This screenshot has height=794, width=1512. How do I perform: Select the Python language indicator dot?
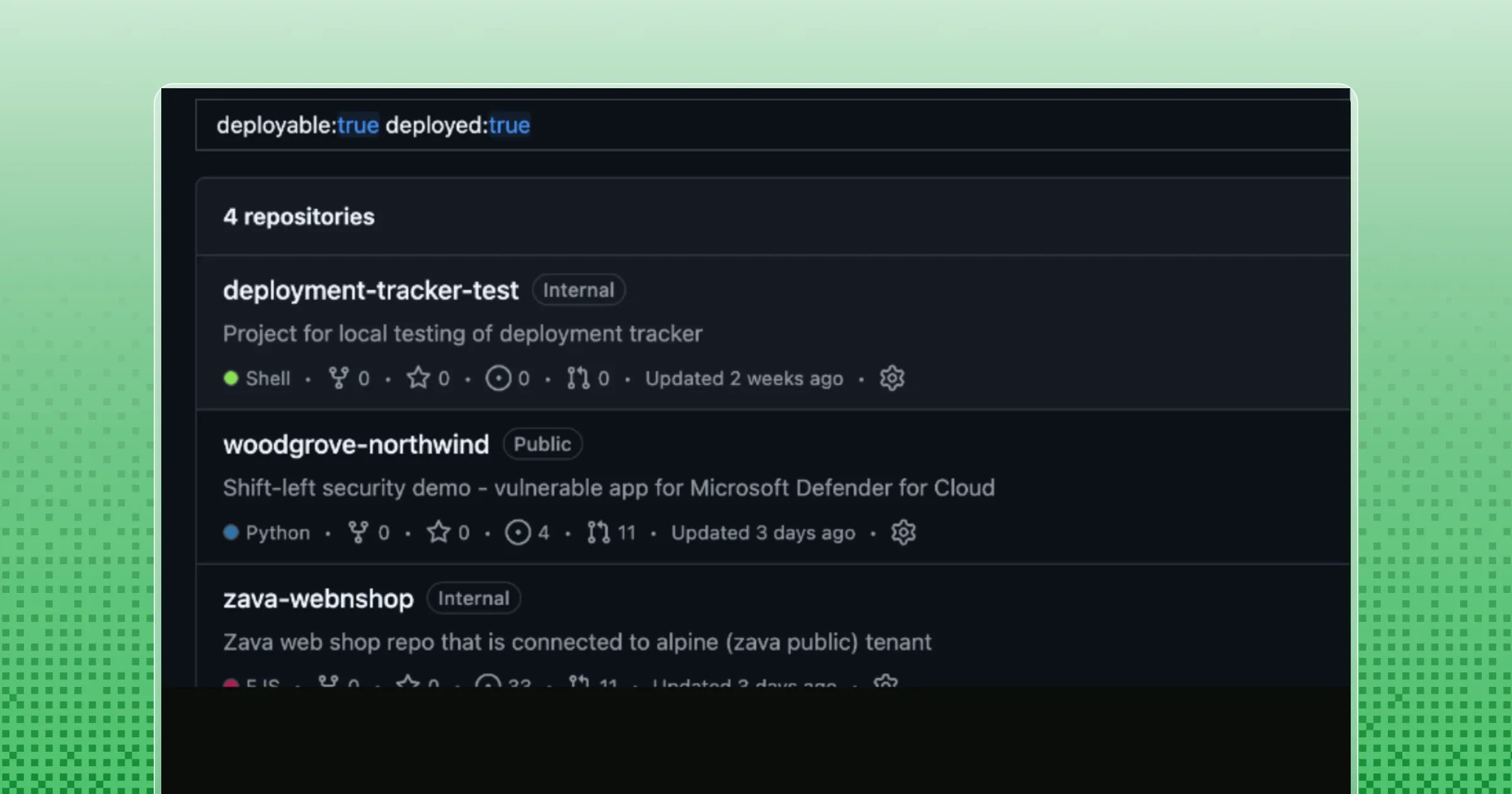(x=231, y=532)
